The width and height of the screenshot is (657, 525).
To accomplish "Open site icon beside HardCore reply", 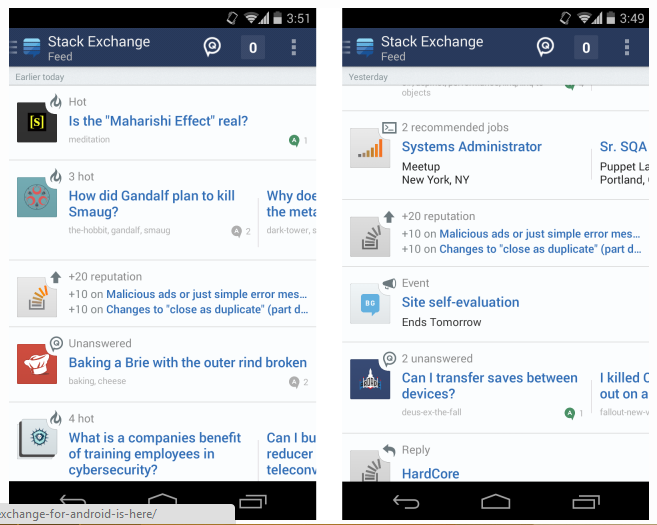I will click(x=370, y=466).
